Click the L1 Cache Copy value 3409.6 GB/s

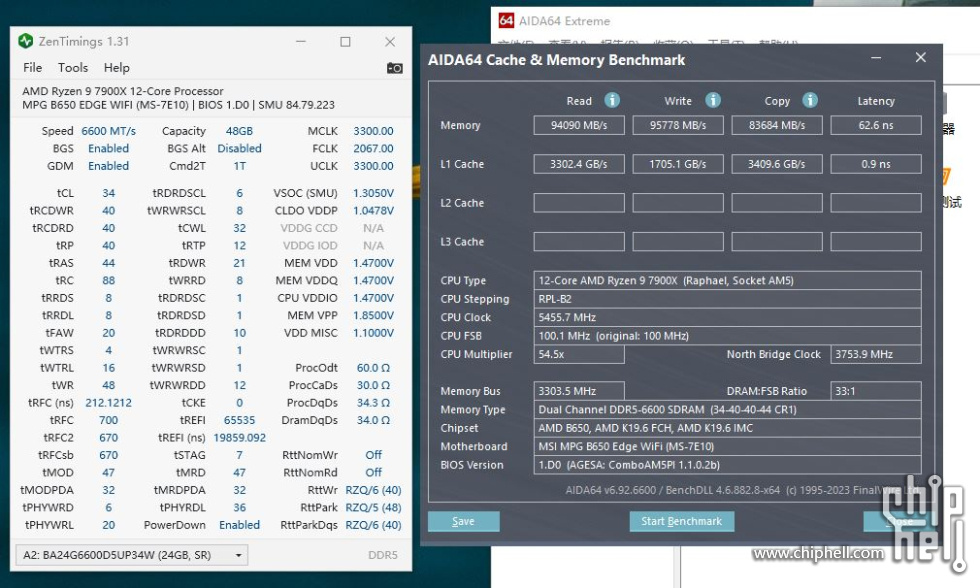pyautogui.click(x=777, y=164)
